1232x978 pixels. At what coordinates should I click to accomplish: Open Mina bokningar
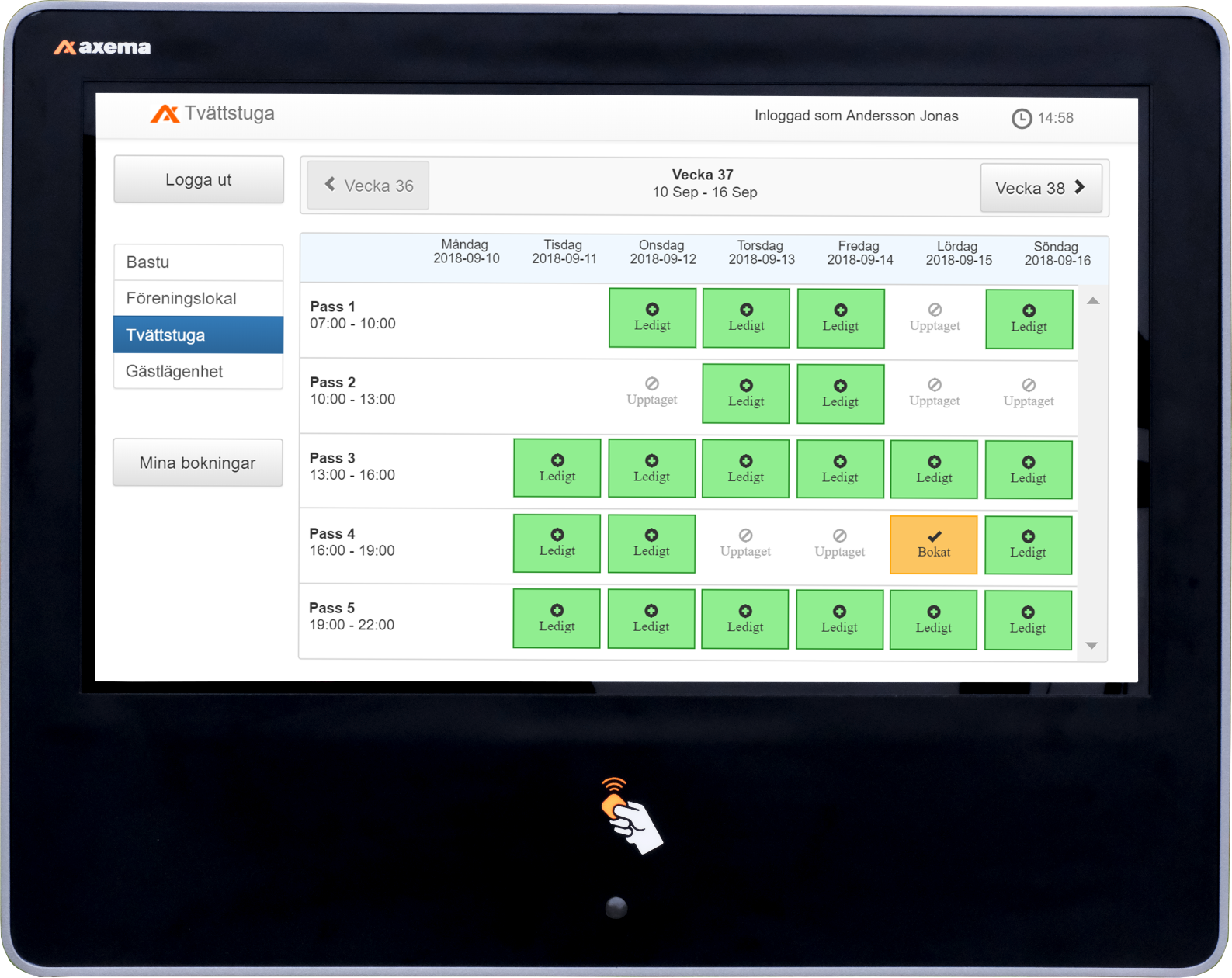(x=198, y=463)
